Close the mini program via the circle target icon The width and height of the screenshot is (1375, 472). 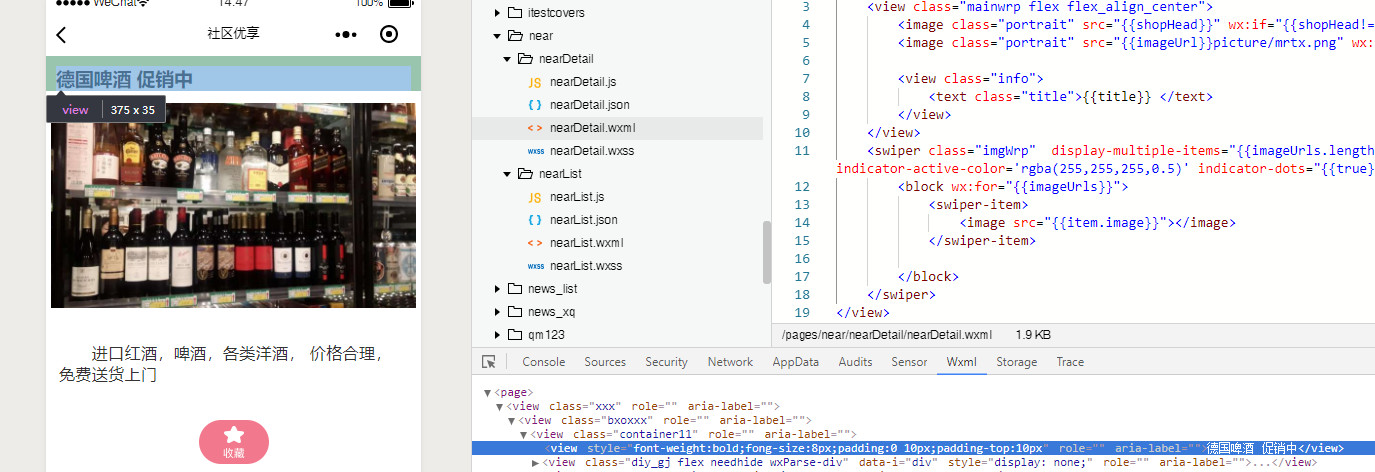point(390,35)
